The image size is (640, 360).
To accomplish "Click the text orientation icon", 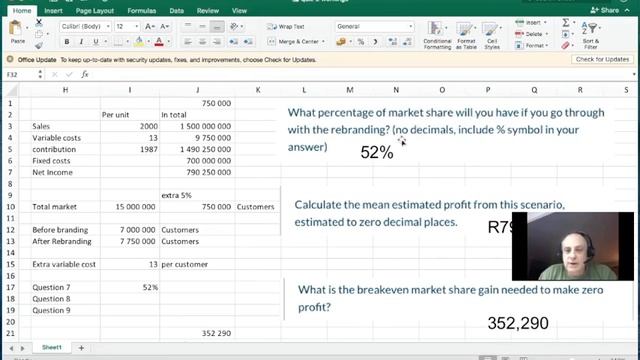I will click(x=234, y=27).
